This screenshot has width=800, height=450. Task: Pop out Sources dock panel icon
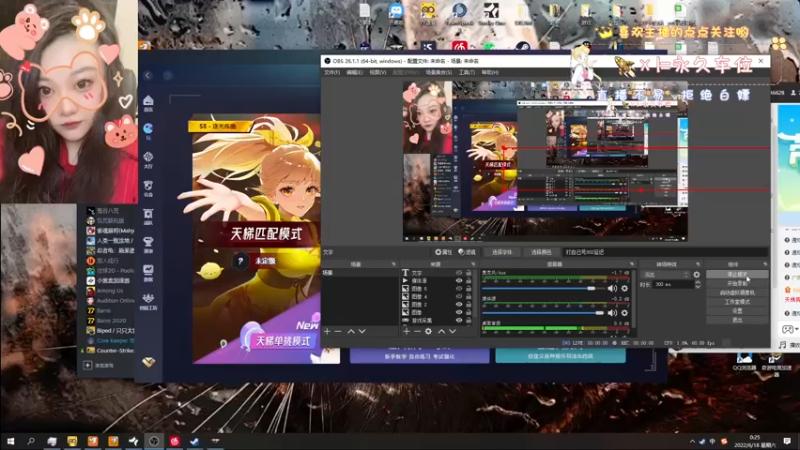(473, 264)
